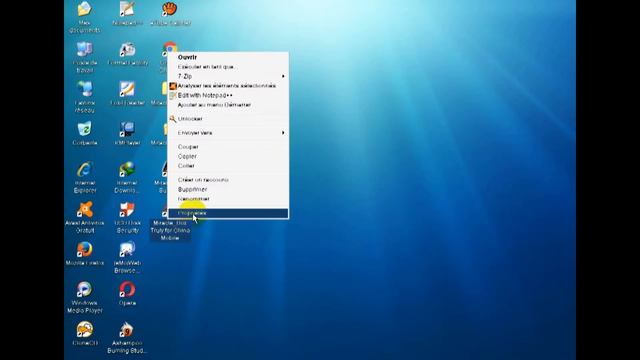Launch the KMPlayer shortcut
The height and width of the screenshot is (360, 640).
click(127, 129)
